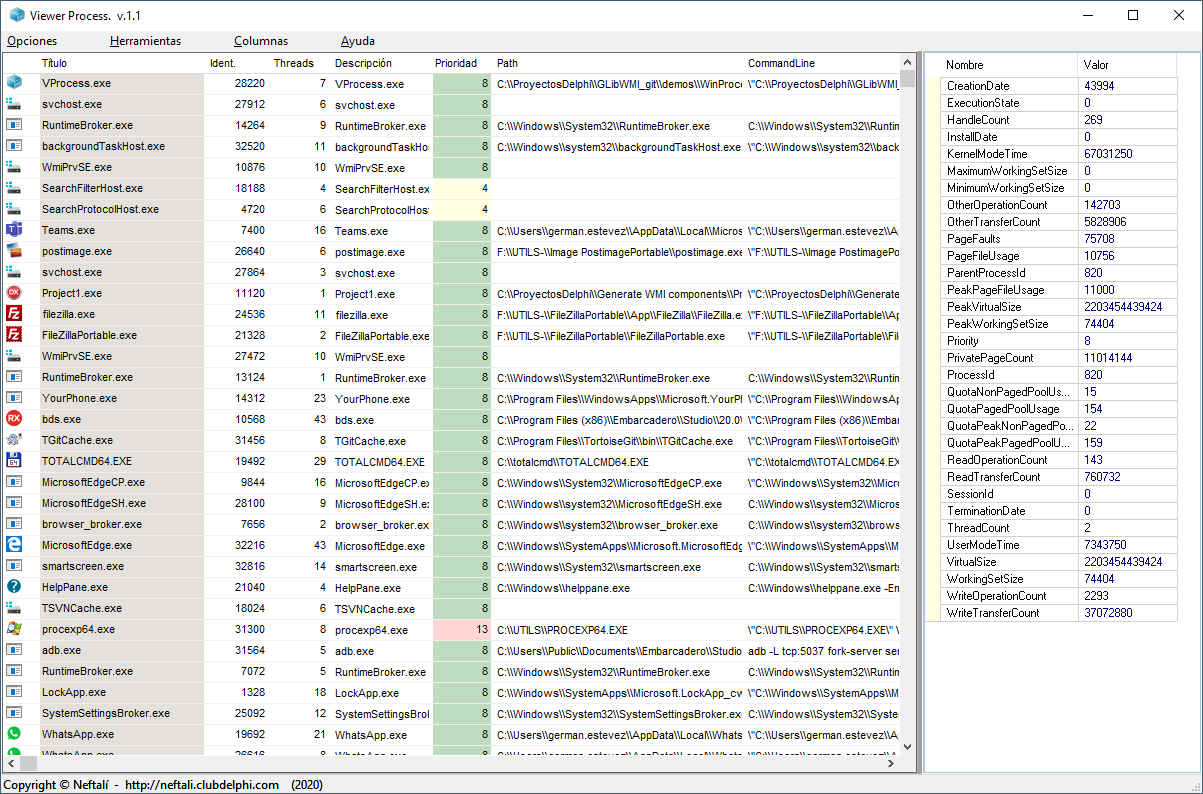This screenshot has width=1203, height=794.
Task: Click the Project1.exe red icon
Action: (14, 293)
